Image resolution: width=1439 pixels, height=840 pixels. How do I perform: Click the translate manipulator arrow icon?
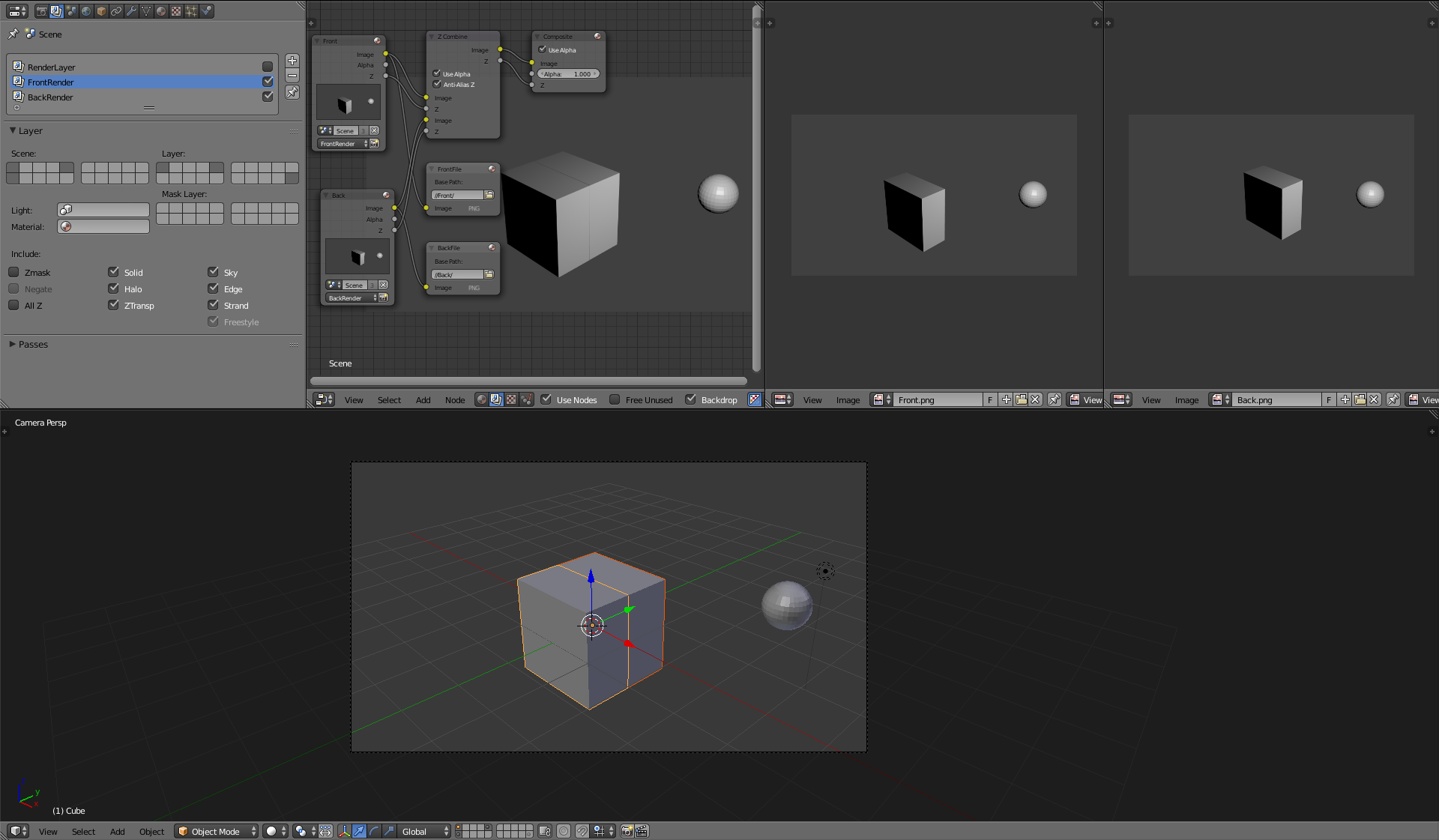360,831
